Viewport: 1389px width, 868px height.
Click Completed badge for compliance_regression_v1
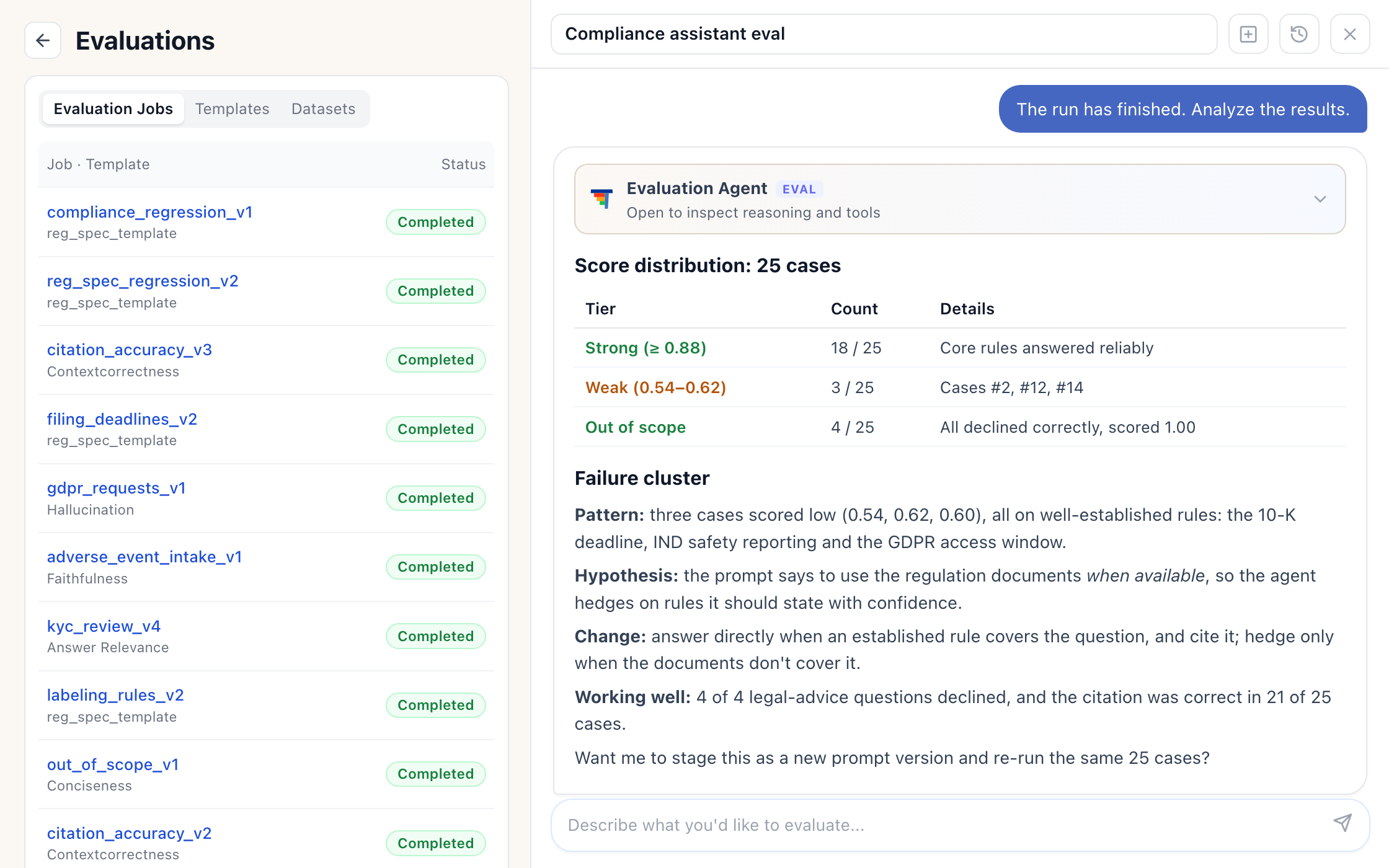[436, 222]
